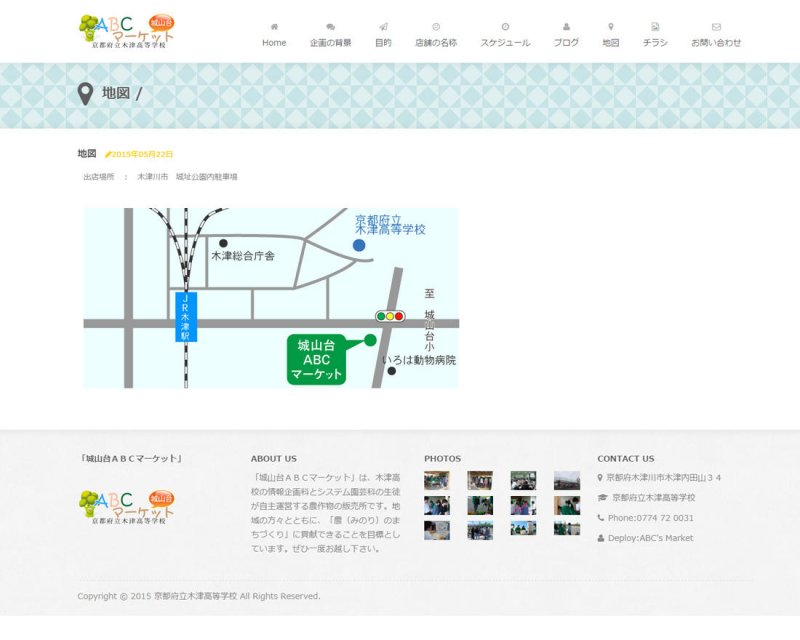The height and width of the screenshot is (640, 800).
Task: Go to the お問い合わせ menu item
Action: 716,43
